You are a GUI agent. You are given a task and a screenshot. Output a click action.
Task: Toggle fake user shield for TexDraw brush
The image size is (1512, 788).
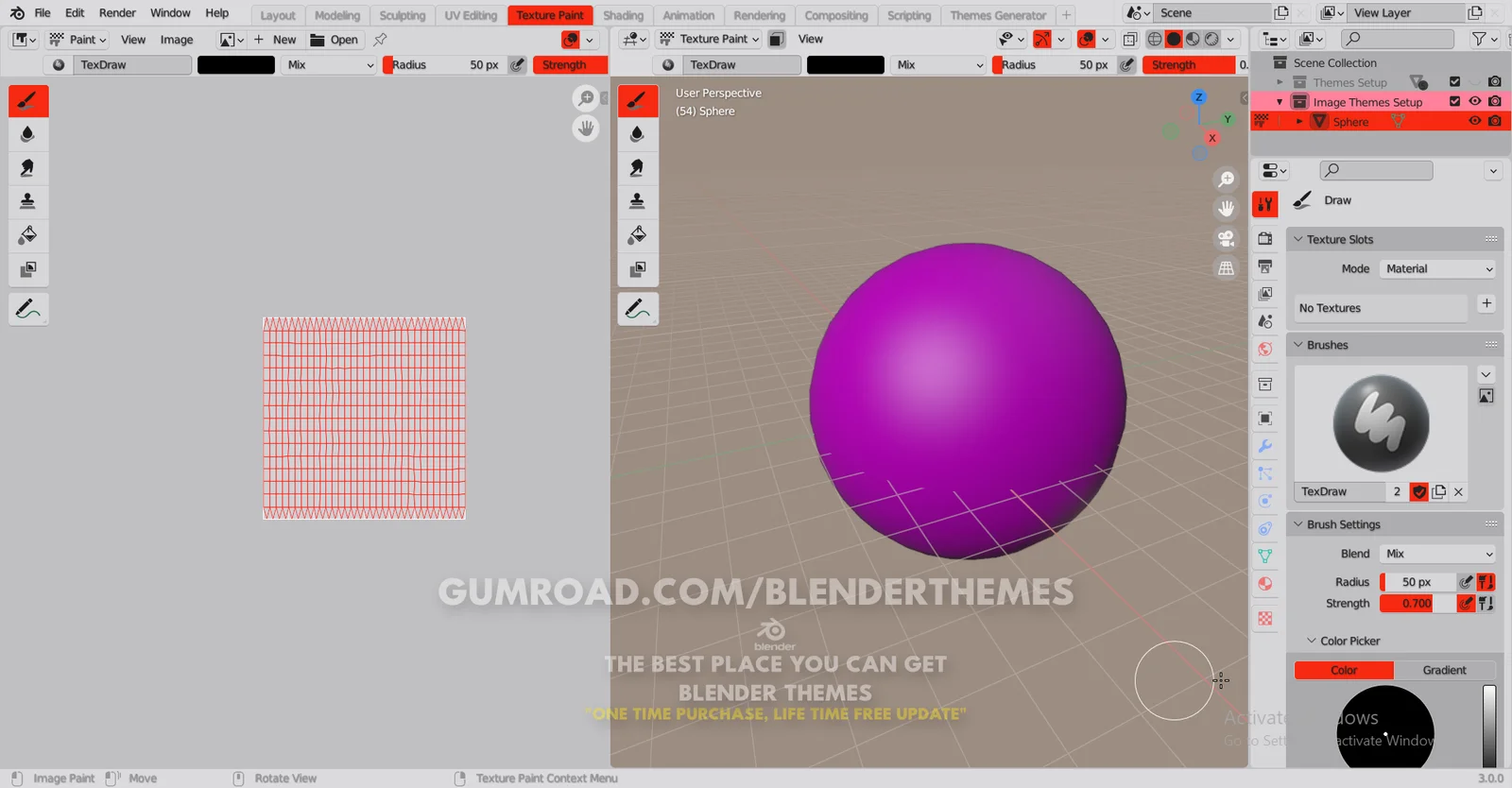[x=1418, y=491]
